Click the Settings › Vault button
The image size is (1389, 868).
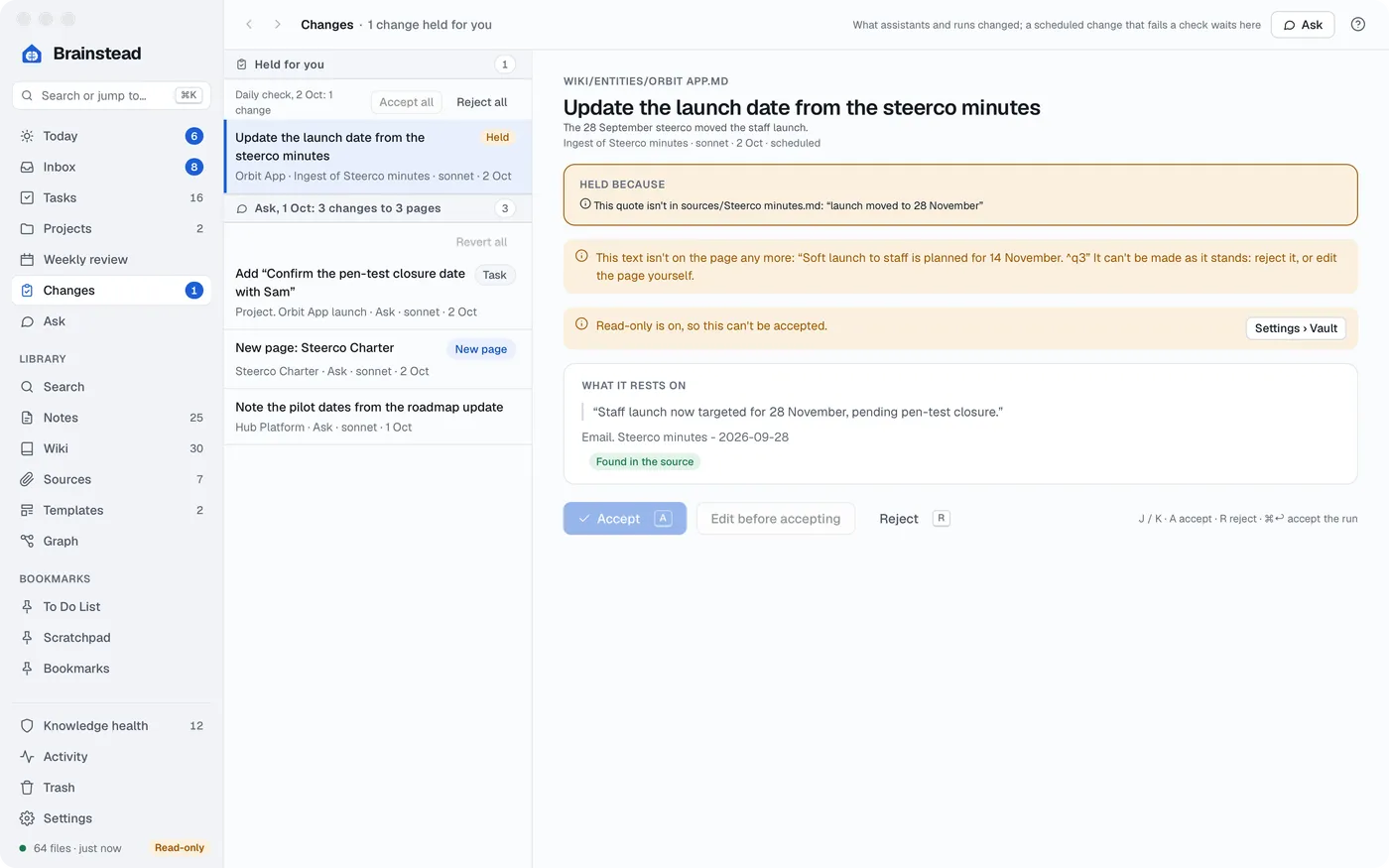pyautogui.click(x=1296, y=328)
